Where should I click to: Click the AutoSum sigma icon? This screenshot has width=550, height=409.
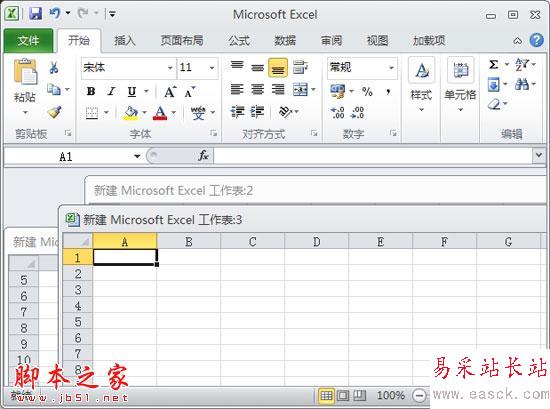pos(494,65)
